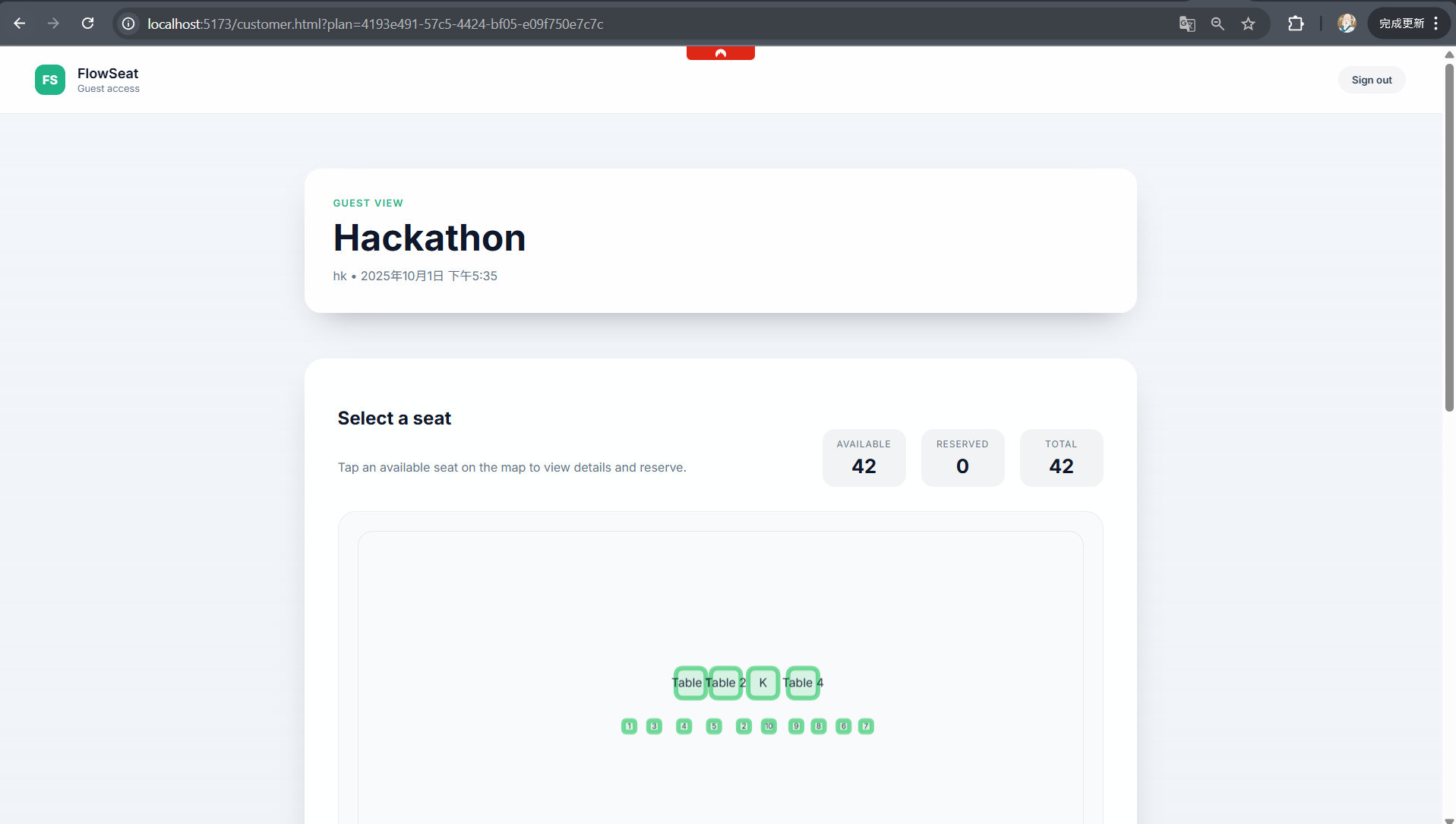Screen dimensions: 1456x824
Task: Open the browser extensions puzzle icon
Action: (1296, 24)
